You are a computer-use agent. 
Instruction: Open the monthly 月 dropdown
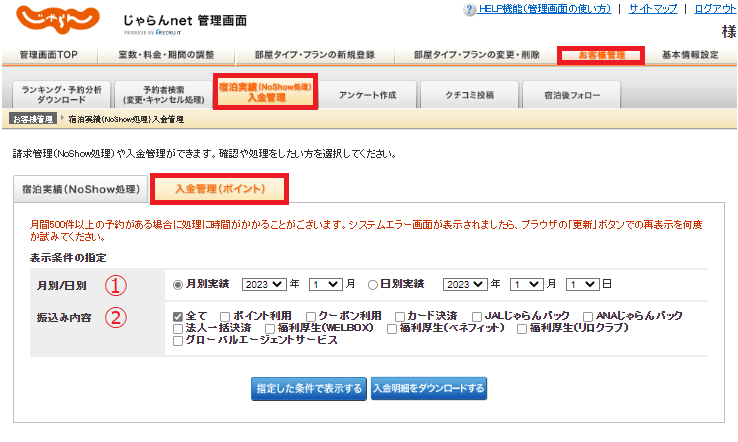pos(324,283)
